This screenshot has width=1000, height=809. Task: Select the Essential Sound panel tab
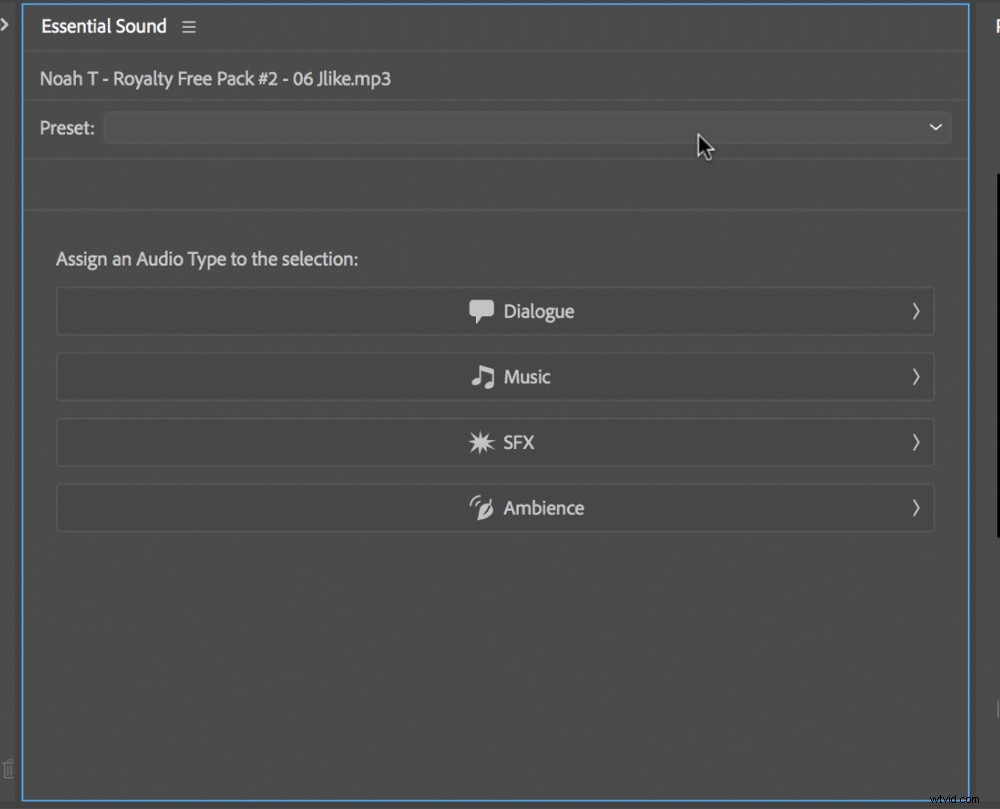pos(103,27)
